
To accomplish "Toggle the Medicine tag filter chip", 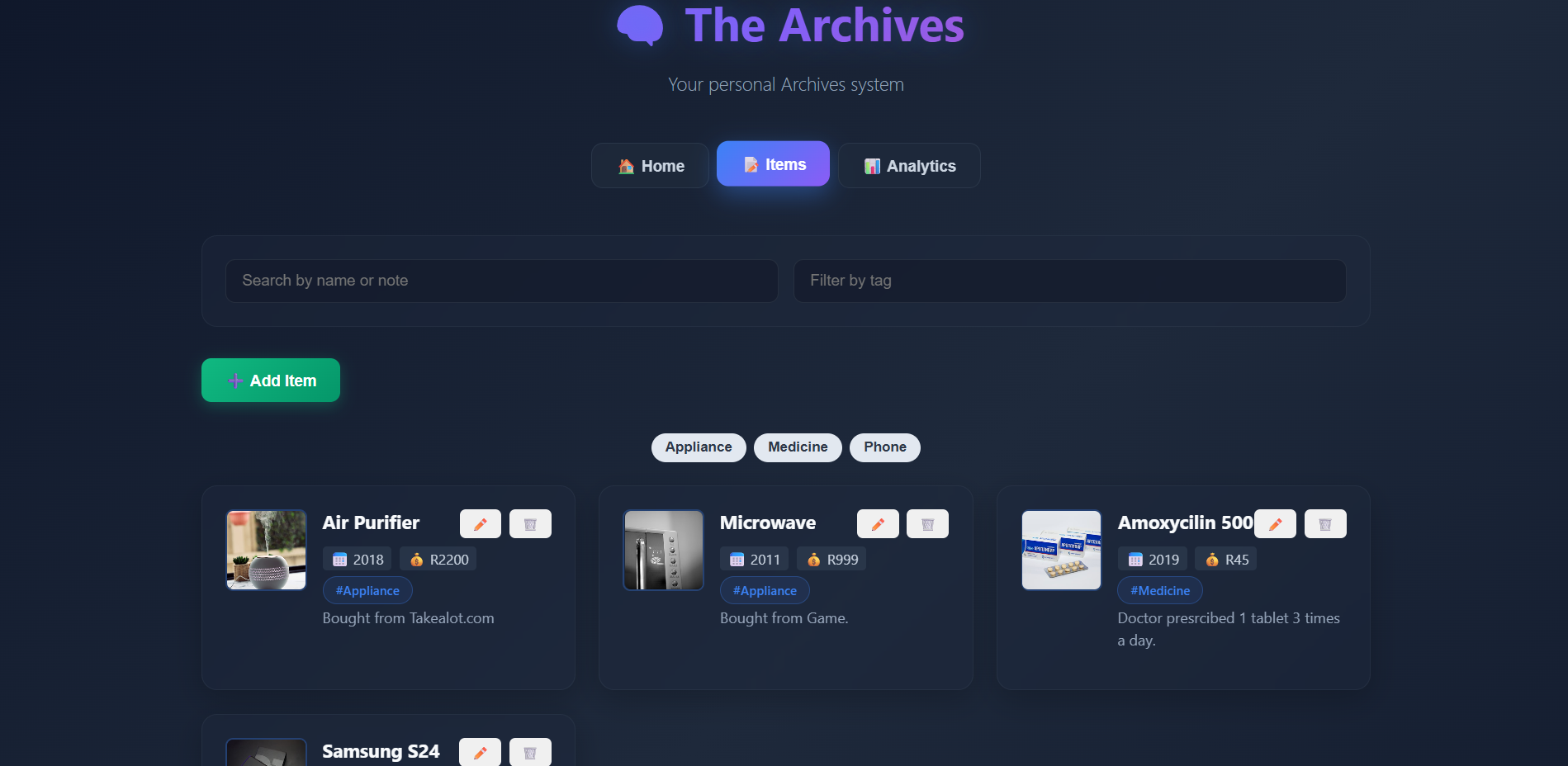I will point(798,447).
